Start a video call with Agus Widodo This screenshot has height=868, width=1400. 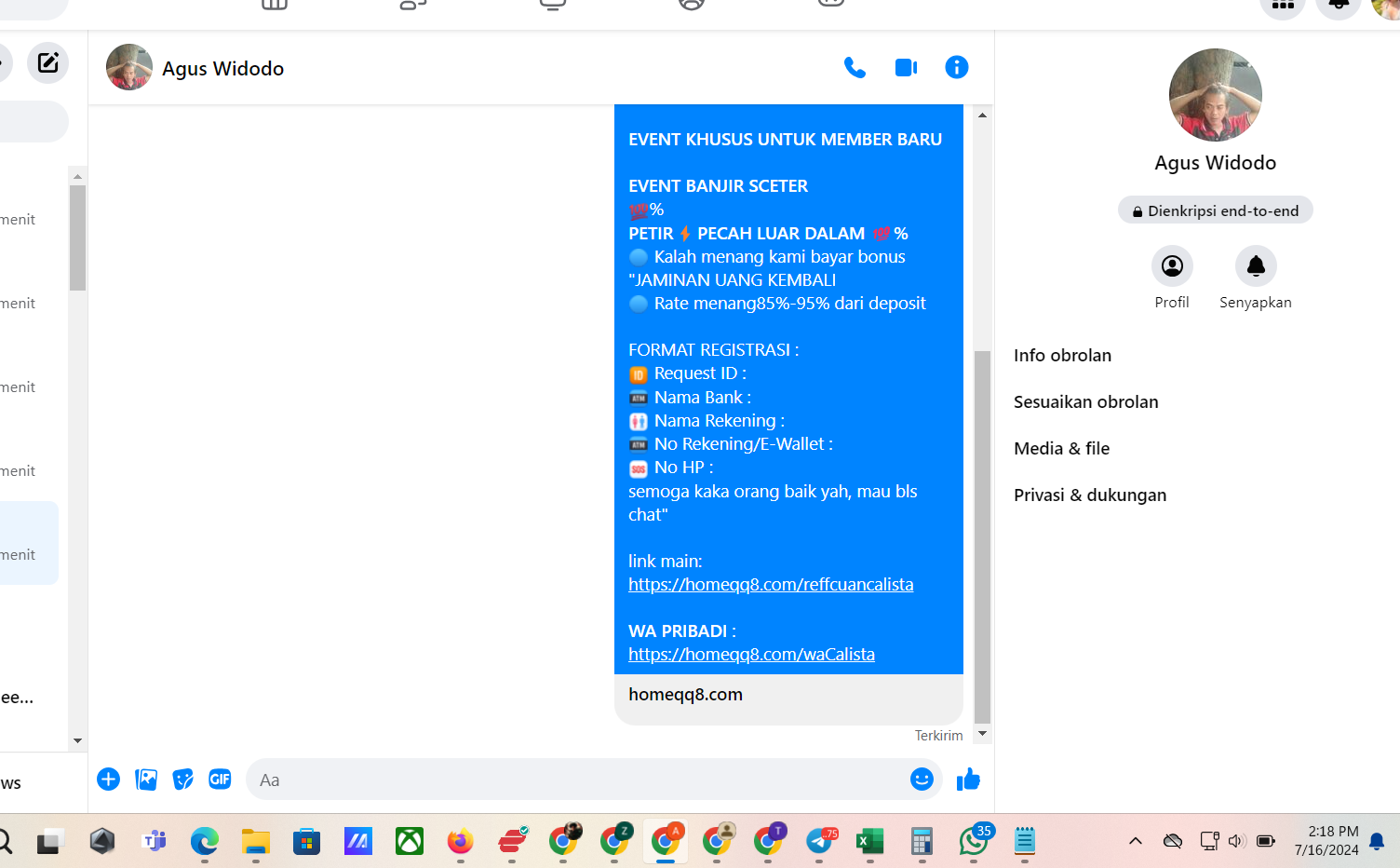click(x=906, y=68)
